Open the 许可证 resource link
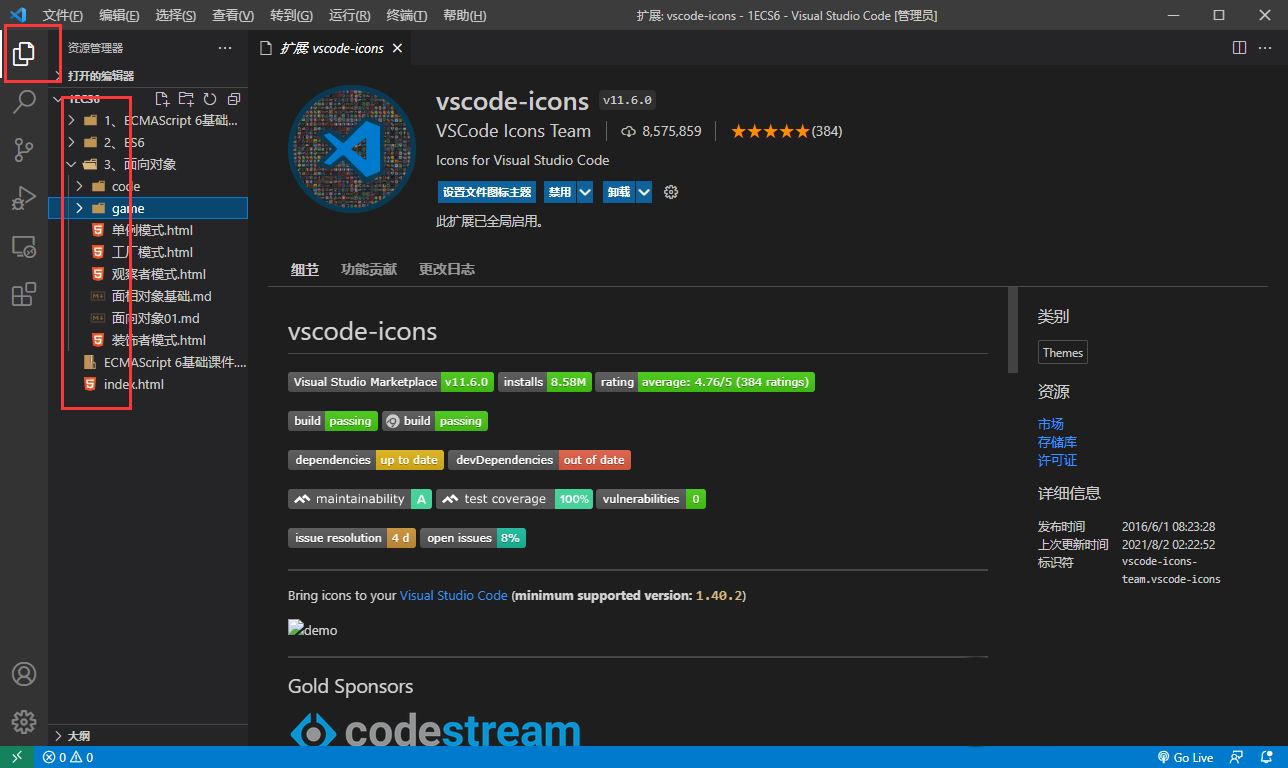The image size is (1288, 768). coord(1057,460)
